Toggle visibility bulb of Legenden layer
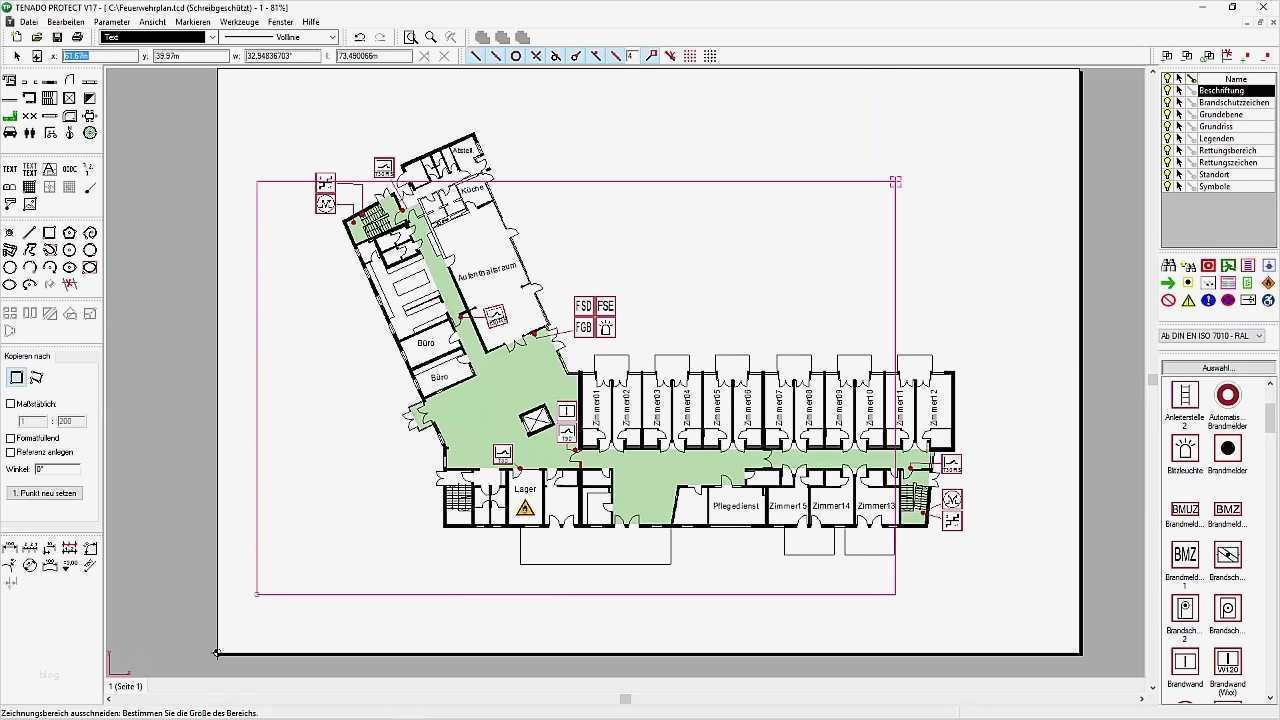This screenshot has width=1280, height=720. point(1167,138)
